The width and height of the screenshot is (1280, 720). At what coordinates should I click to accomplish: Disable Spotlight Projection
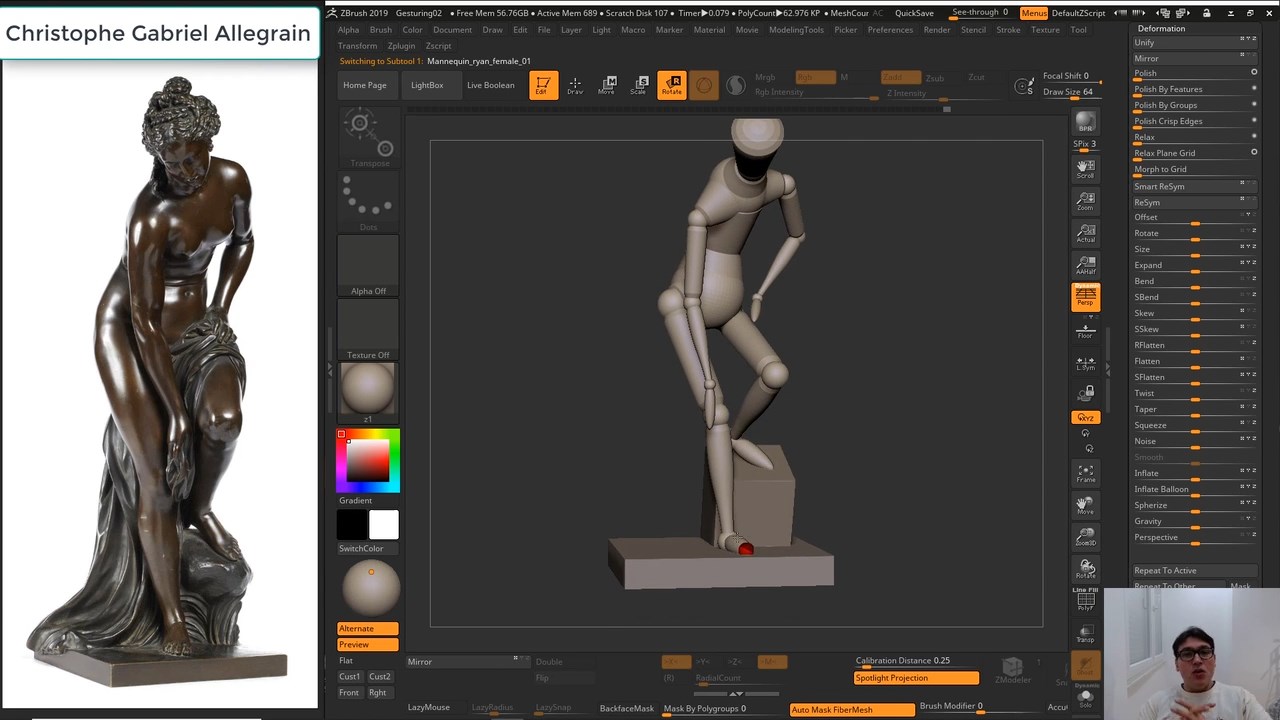tap(916, 678)
